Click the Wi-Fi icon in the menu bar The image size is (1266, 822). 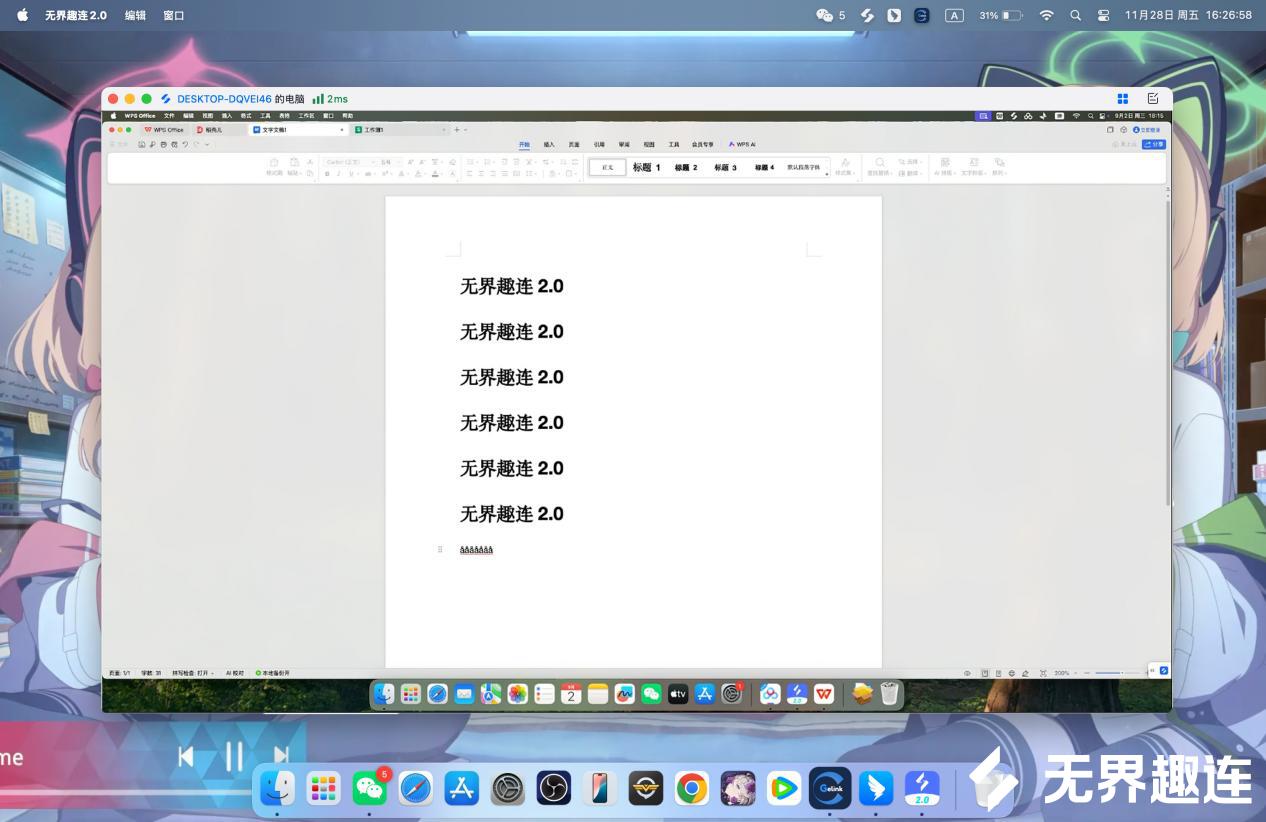click(x=1046, y=15)
